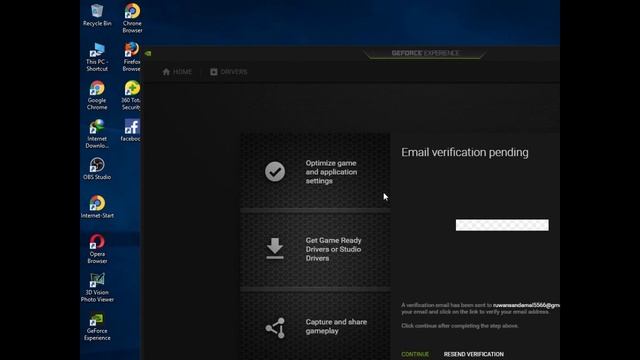This screenshot has height=360, width=640.
Task: Open Google Chrome desktop shortcut
Action: (x=97, y=96)
